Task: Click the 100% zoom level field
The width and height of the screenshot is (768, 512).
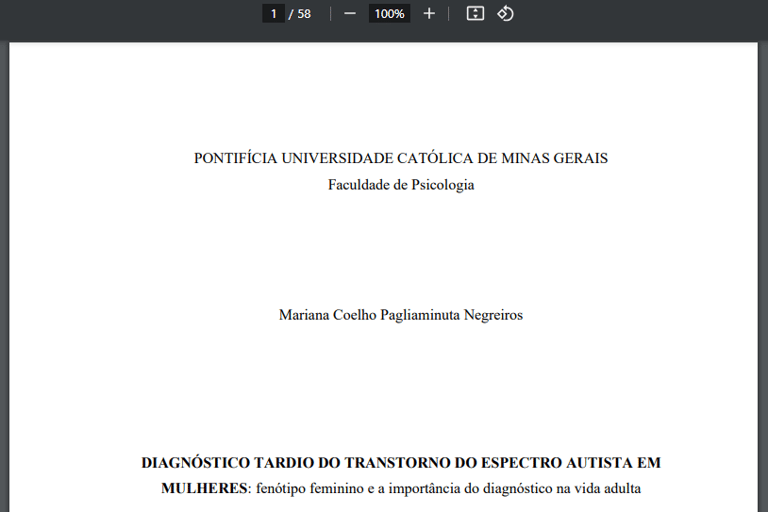Action: tap(389, 14)
